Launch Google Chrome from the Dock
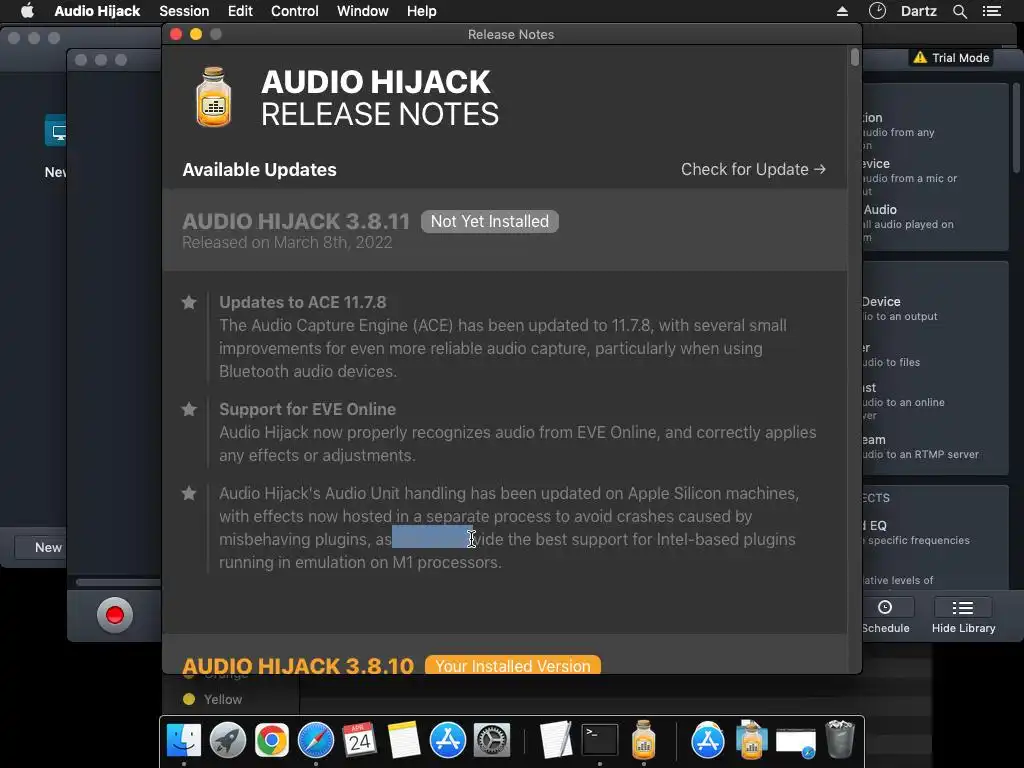 pyautogui.click(x=272, y=740)
